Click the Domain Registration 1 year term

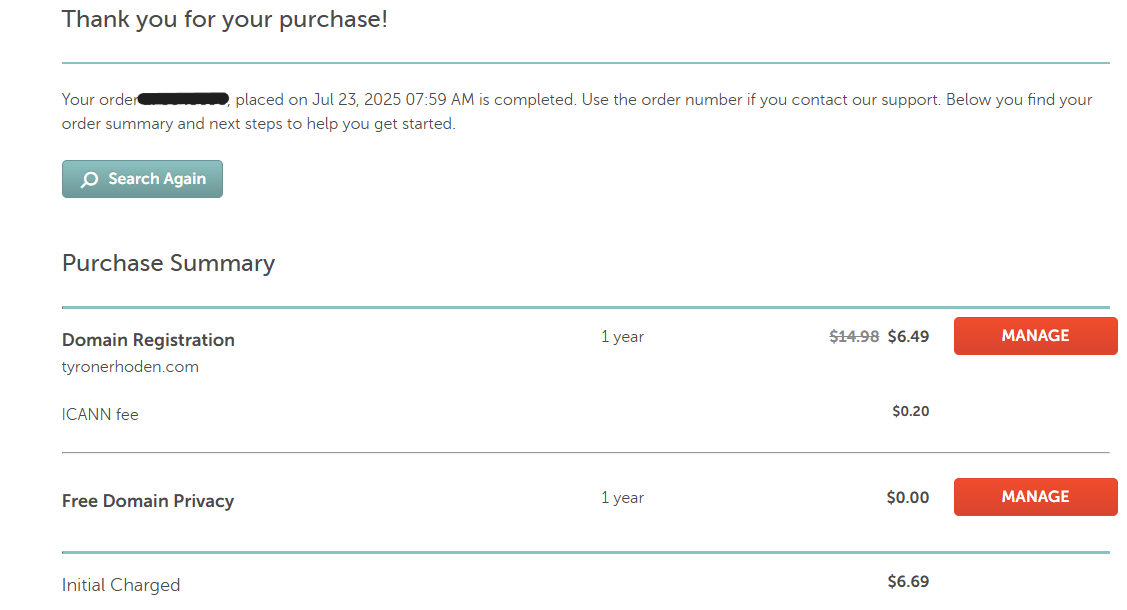(622, 337)
